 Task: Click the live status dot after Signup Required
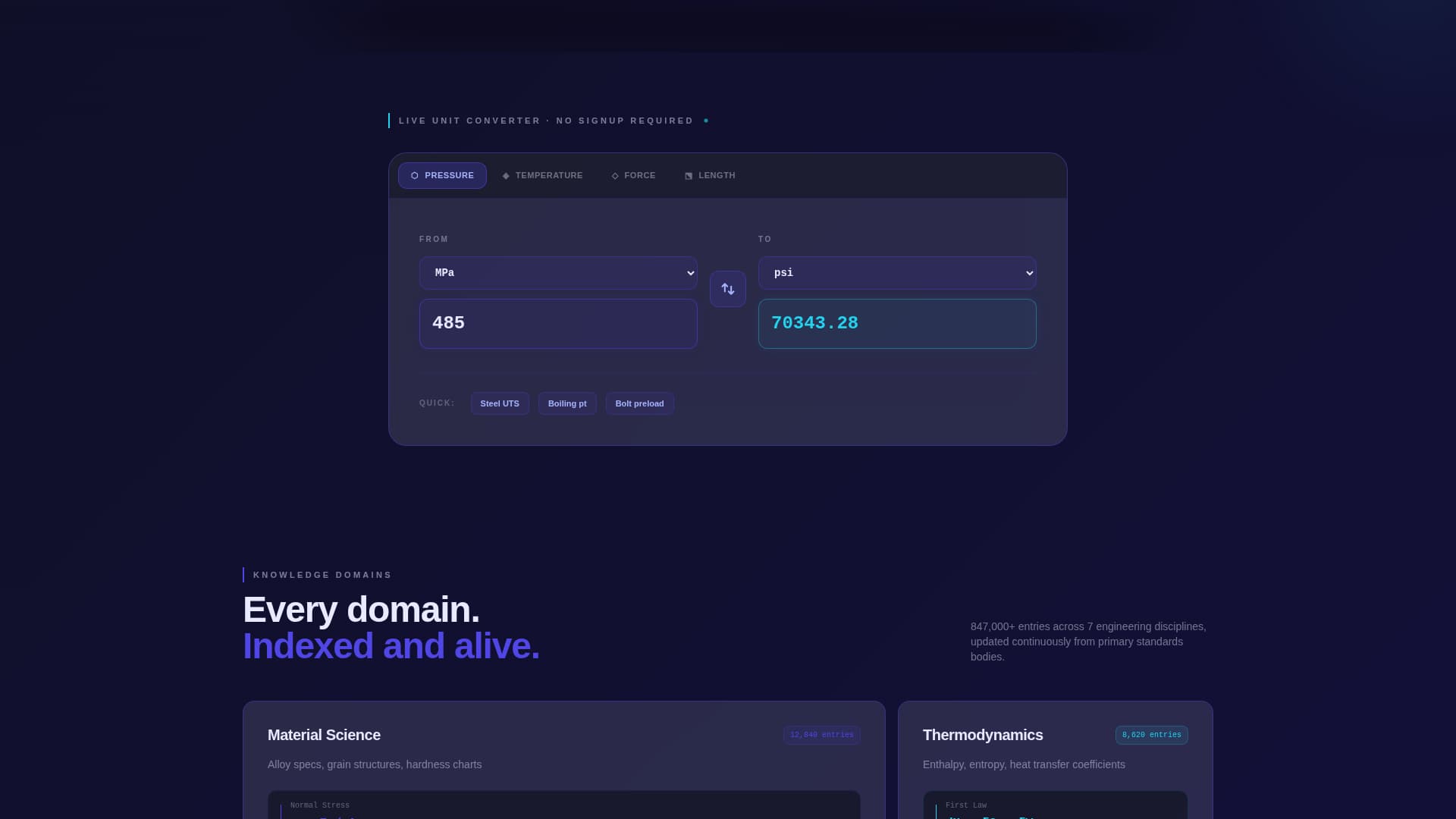[706, 121]
